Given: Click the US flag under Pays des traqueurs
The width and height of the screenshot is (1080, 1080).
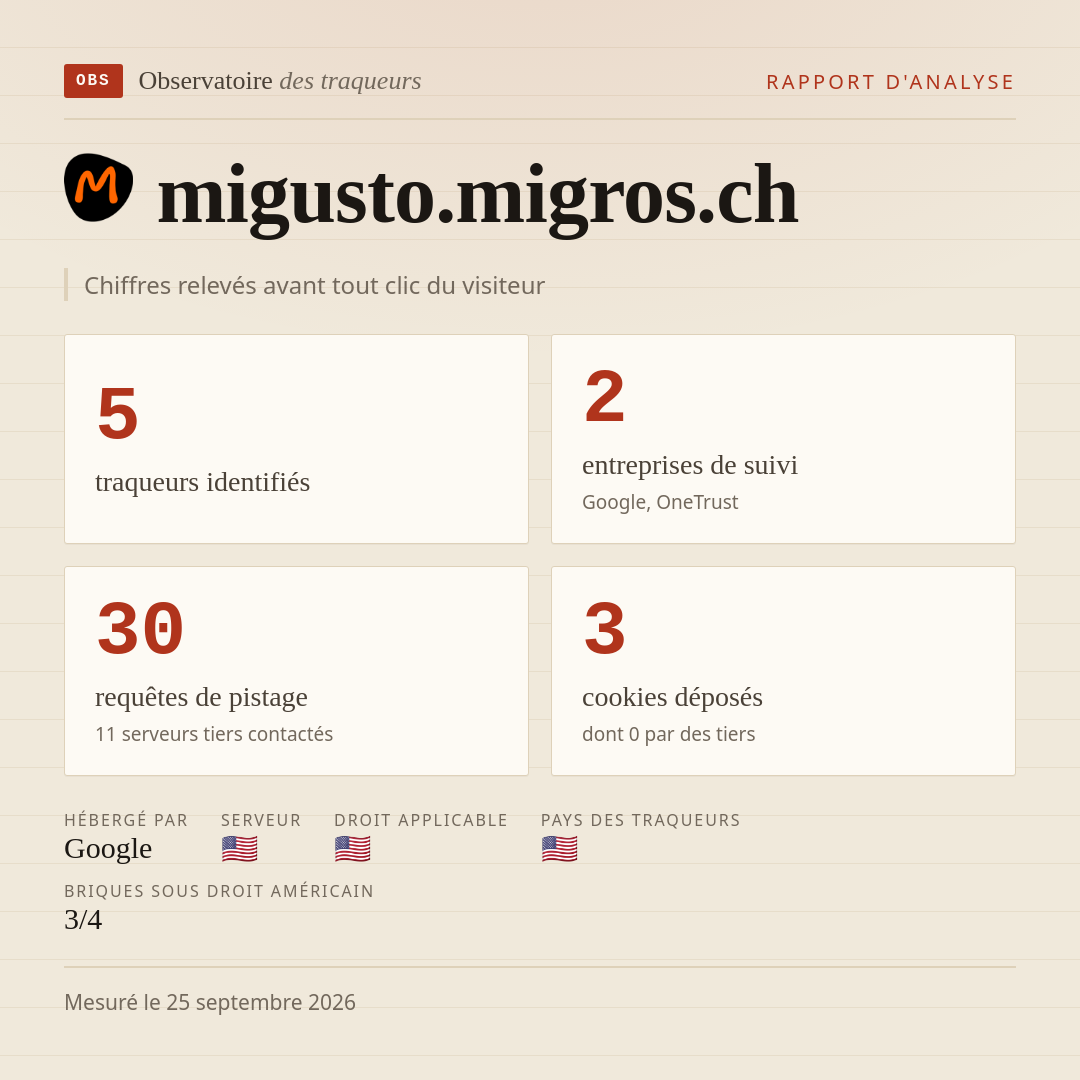Looking at the screenshot, I should 559,849.
